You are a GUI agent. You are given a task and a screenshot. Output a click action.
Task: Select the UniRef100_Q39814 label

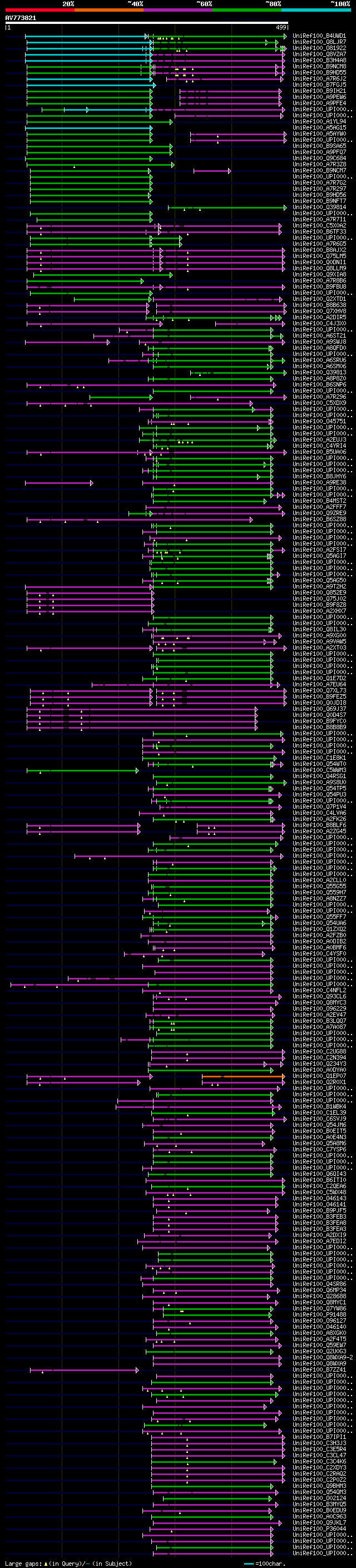coord(319,207)
